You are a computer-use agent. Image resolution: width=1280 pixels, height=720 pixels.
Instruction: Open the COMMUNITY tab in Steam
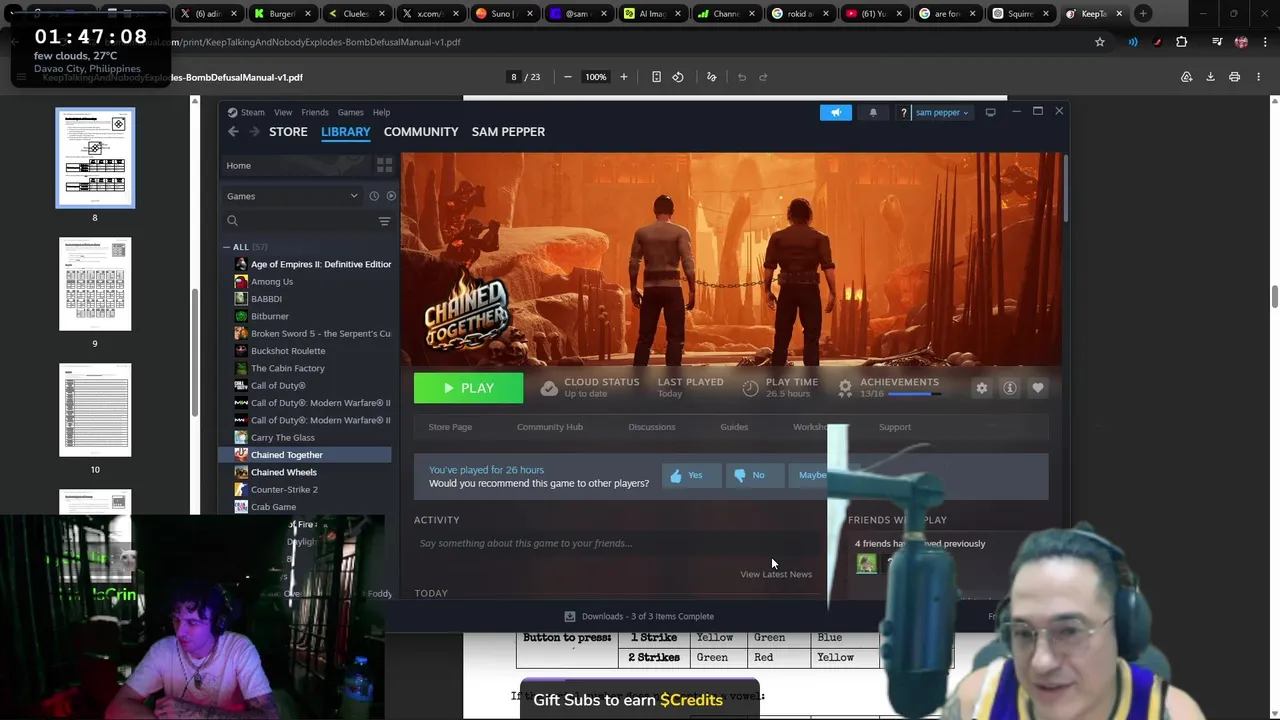[x=421, y=131]
